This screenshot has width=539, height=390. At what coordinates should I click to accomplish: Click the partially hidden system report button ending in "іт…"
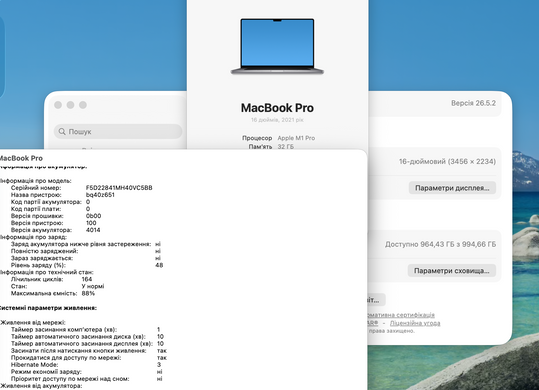[376, 300]
